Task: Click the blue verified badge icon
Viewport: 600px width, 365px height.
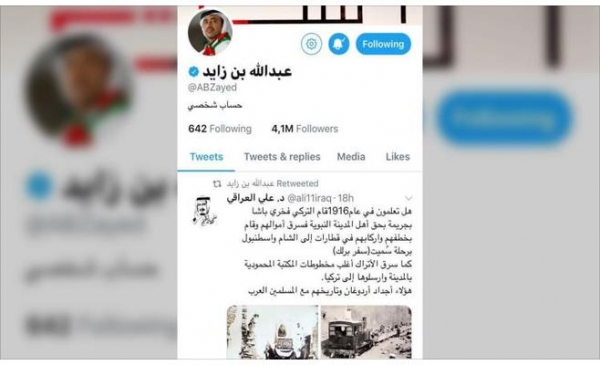Action: [194, 72]
